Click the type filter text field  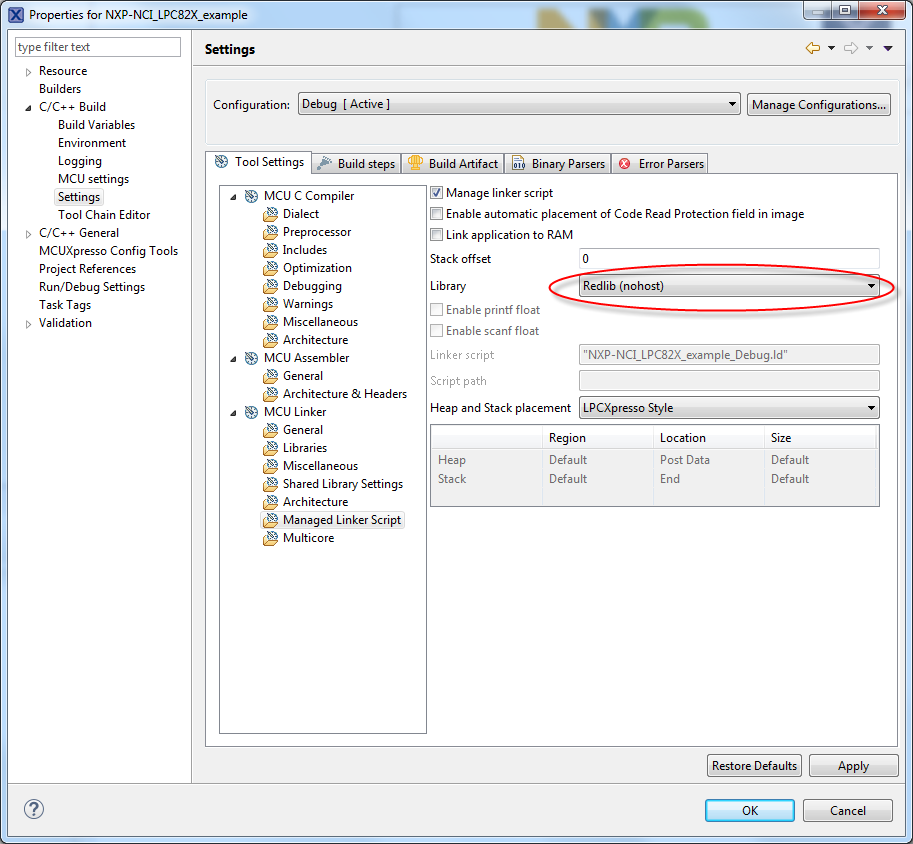coord(98,47)
